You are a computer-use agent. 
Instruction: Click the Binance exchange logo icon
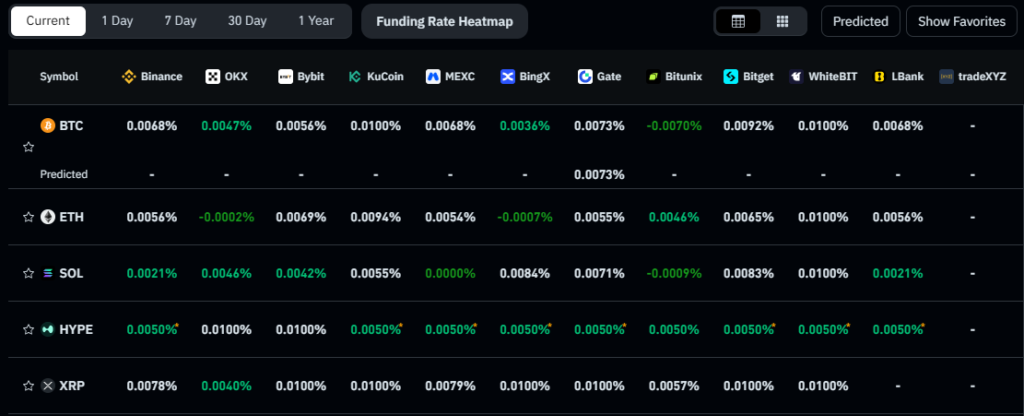pyautogui.click(x=129, y=76)
